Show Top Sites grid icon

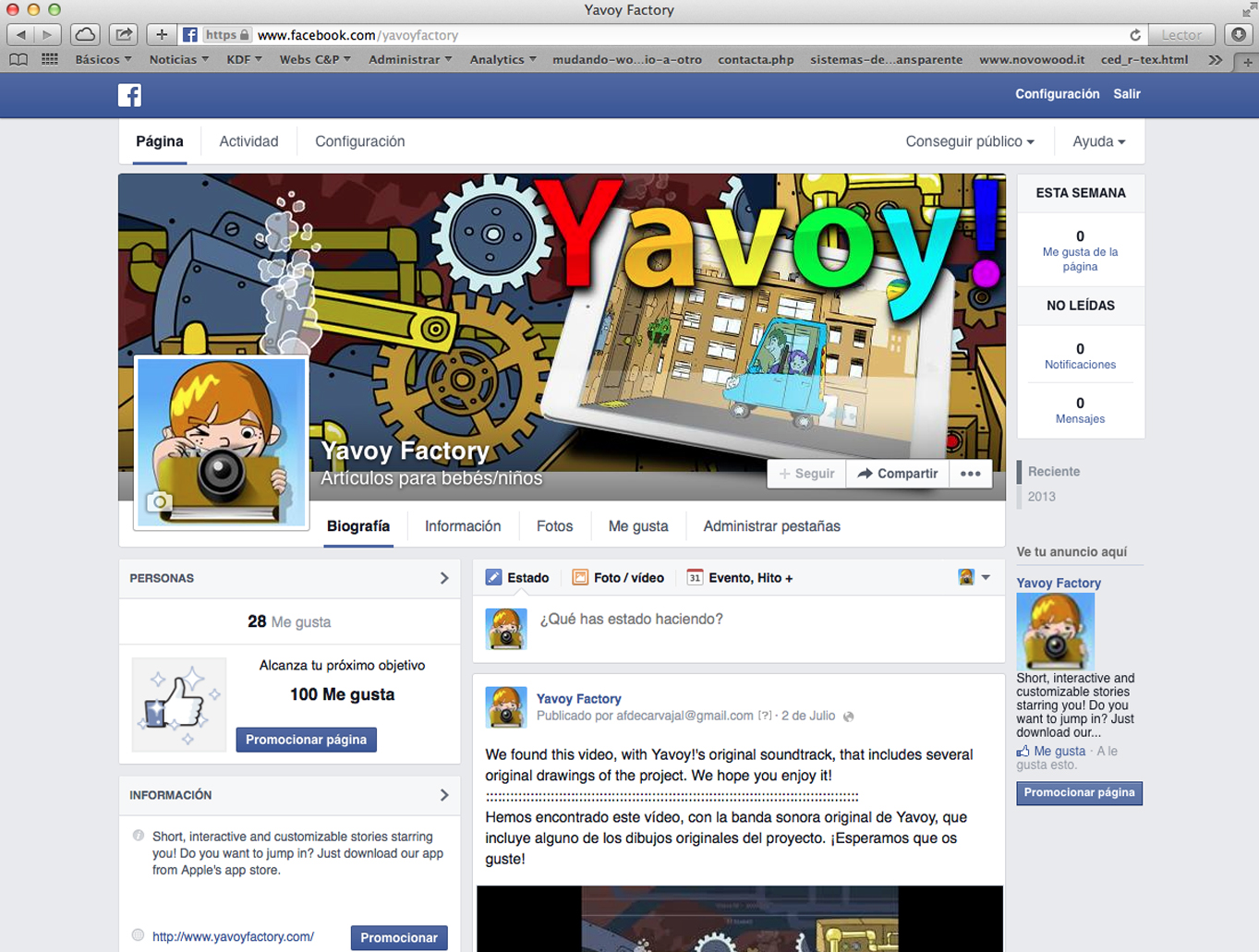tap(50, 59)
